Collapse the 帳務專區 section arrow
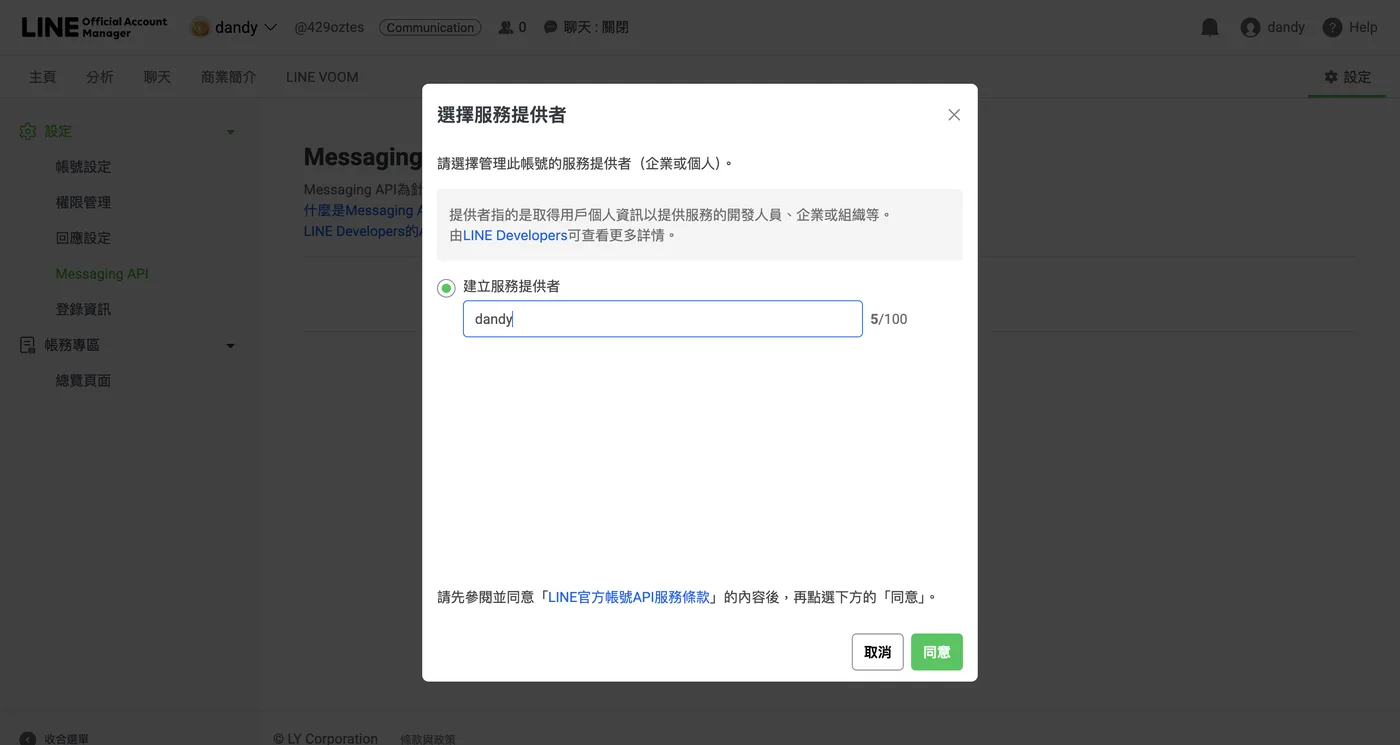 230,346
